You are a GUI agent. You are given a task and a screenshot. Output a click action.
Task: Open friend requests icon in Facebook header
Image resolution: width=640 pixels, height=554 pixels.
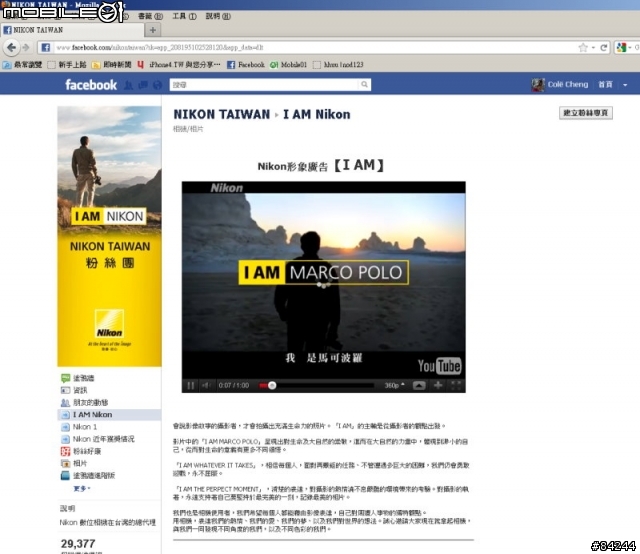click(x=129, y=85)
